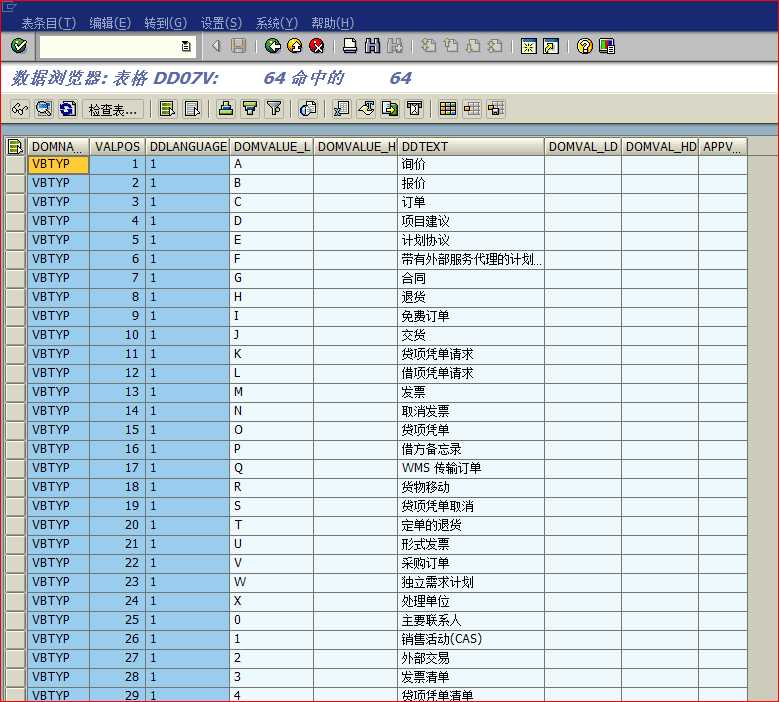Sort ascending using the toolbar icon
This screenshot has width=779, height=702.
click(226, 109)
